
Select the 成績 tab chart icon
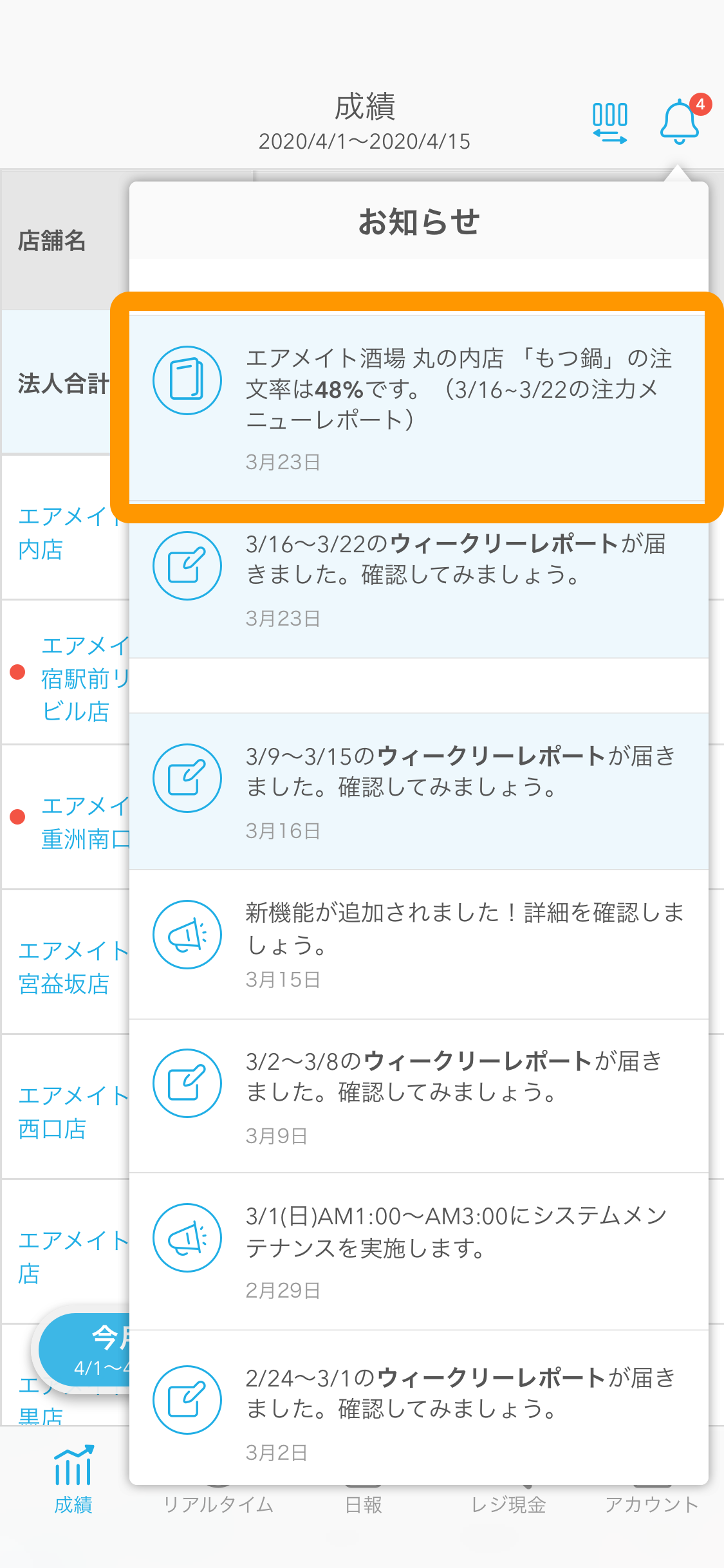[x=73, y=1465]
